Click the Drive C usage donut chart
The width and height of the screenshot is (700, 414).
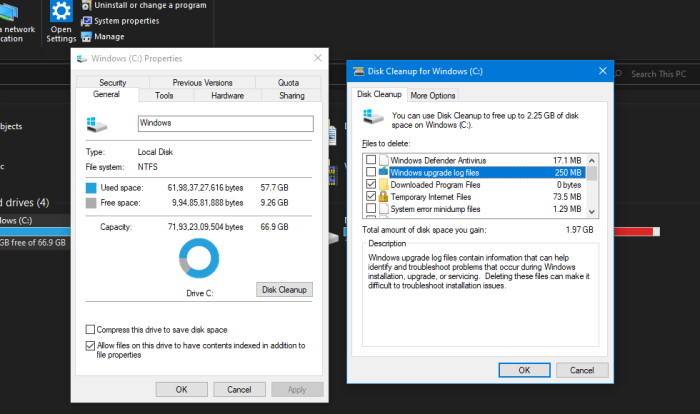[199, 258]
